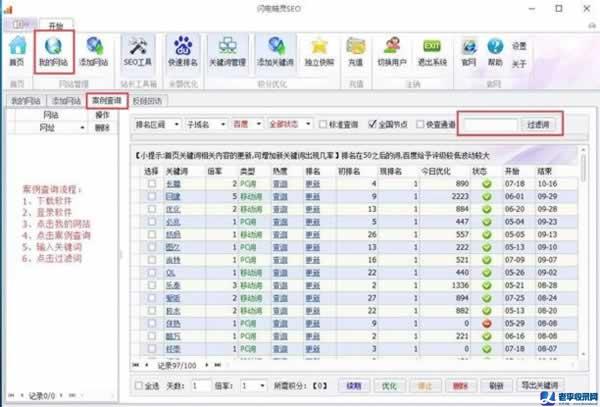Click the green status icon in row ending 10-16
The image size is (600, 407).
point(486,184)
